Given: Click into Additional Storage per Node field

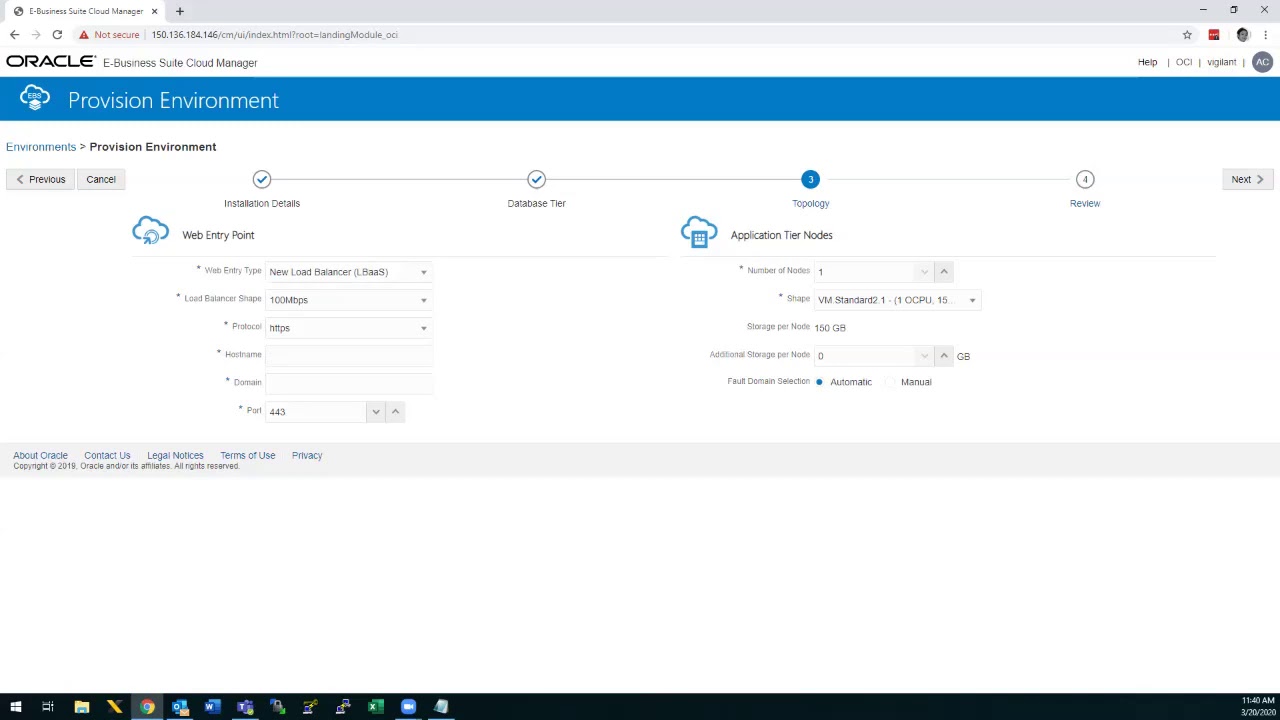Looking at the screenshot, I should 864,355.
